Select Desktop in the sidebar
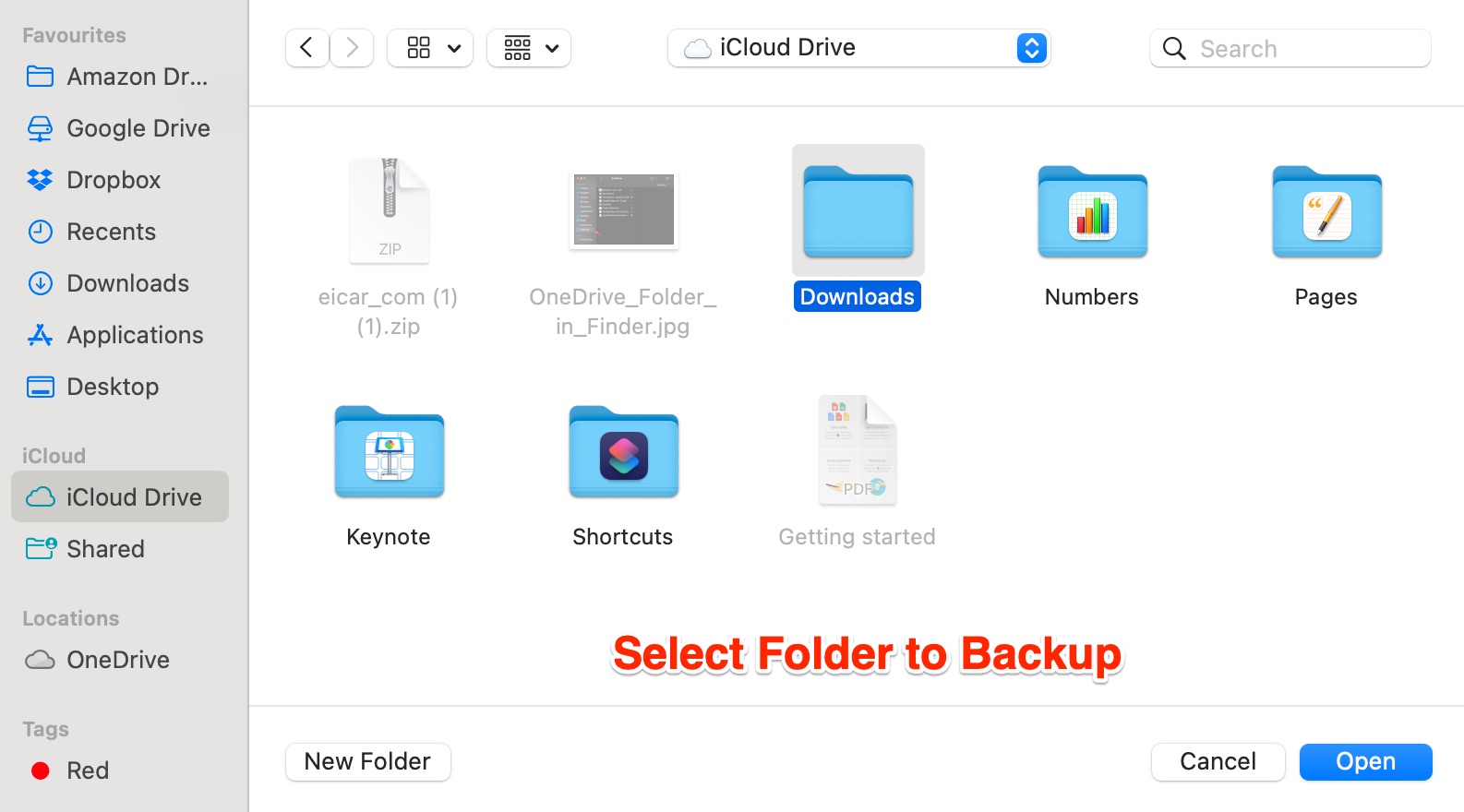Screen dimensions: 1464x812 (120, 387)
